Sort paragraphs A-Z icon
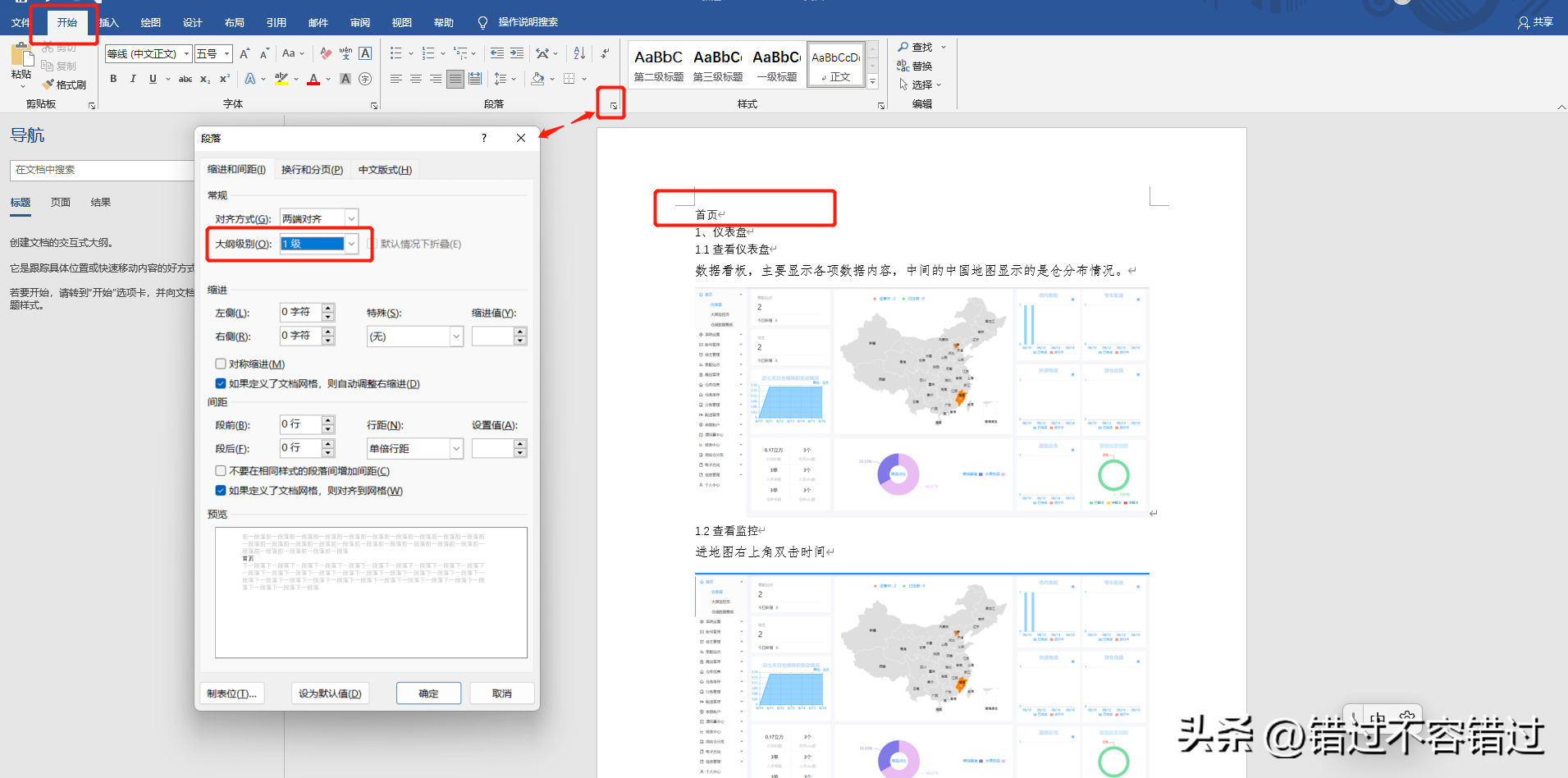This screenshot has height=778, width=1568. point(579,53)
